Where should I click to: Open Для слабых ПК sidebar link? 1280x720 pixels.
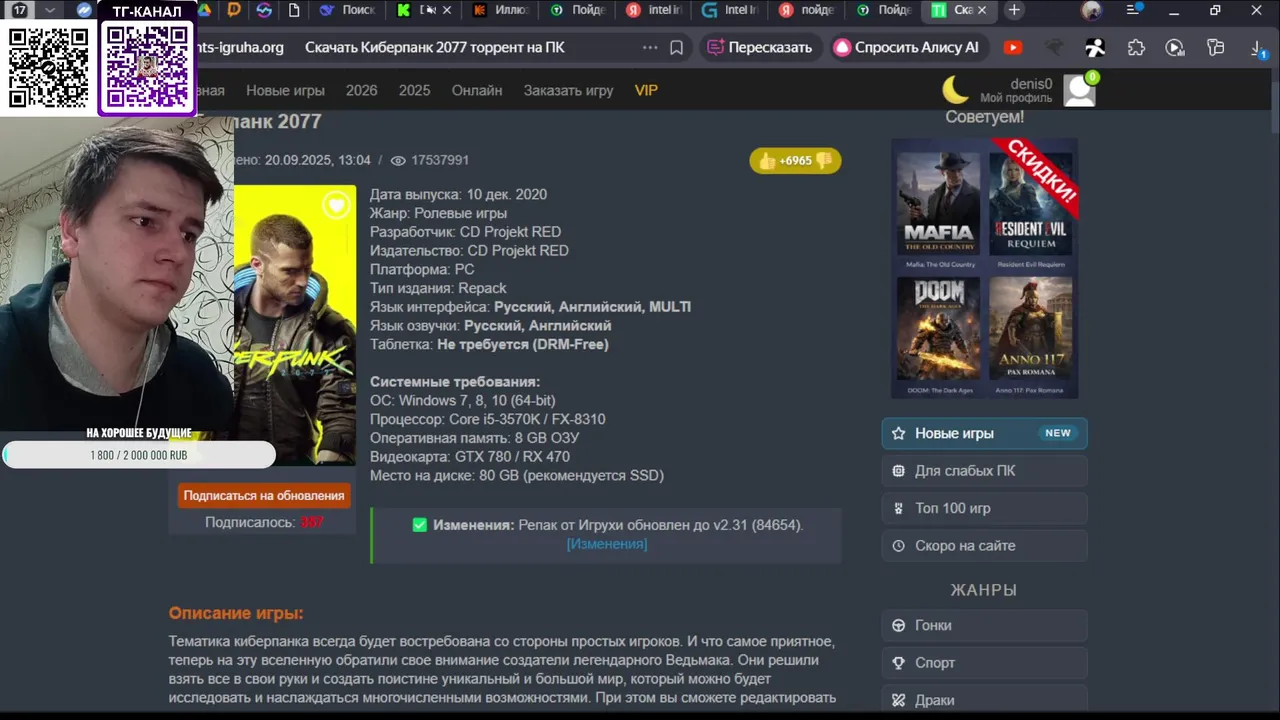tap(984, 471)
